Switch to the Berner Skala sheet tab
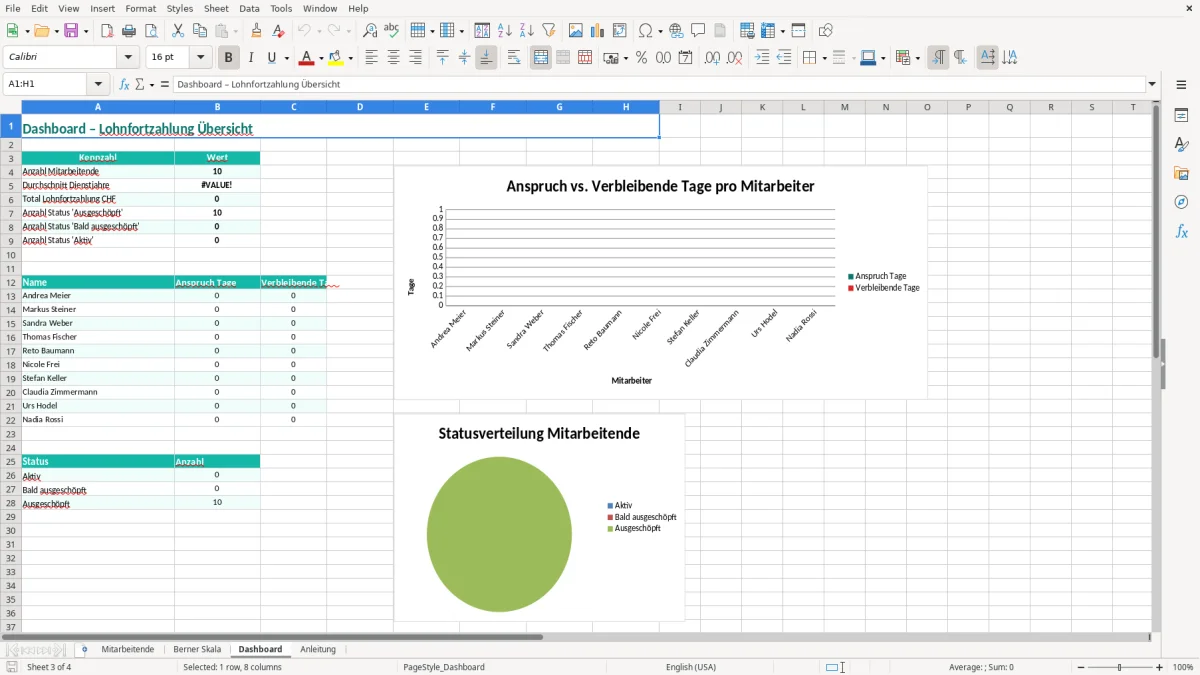Viewport: 1200px width, 675px height. click(197, 649)
